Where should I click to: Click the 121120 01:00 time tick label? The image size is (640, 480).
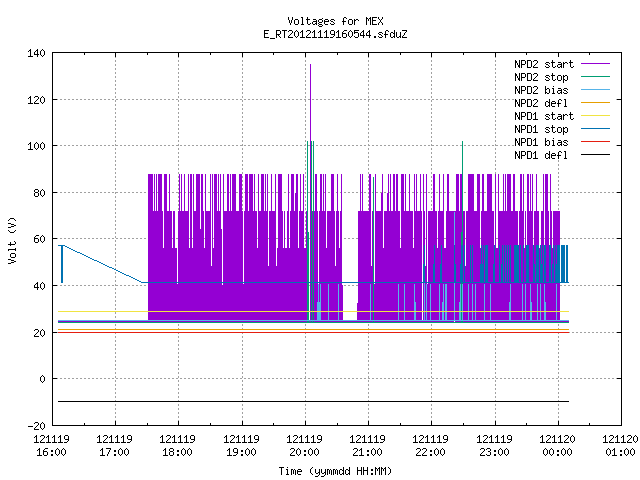[620, 446]
